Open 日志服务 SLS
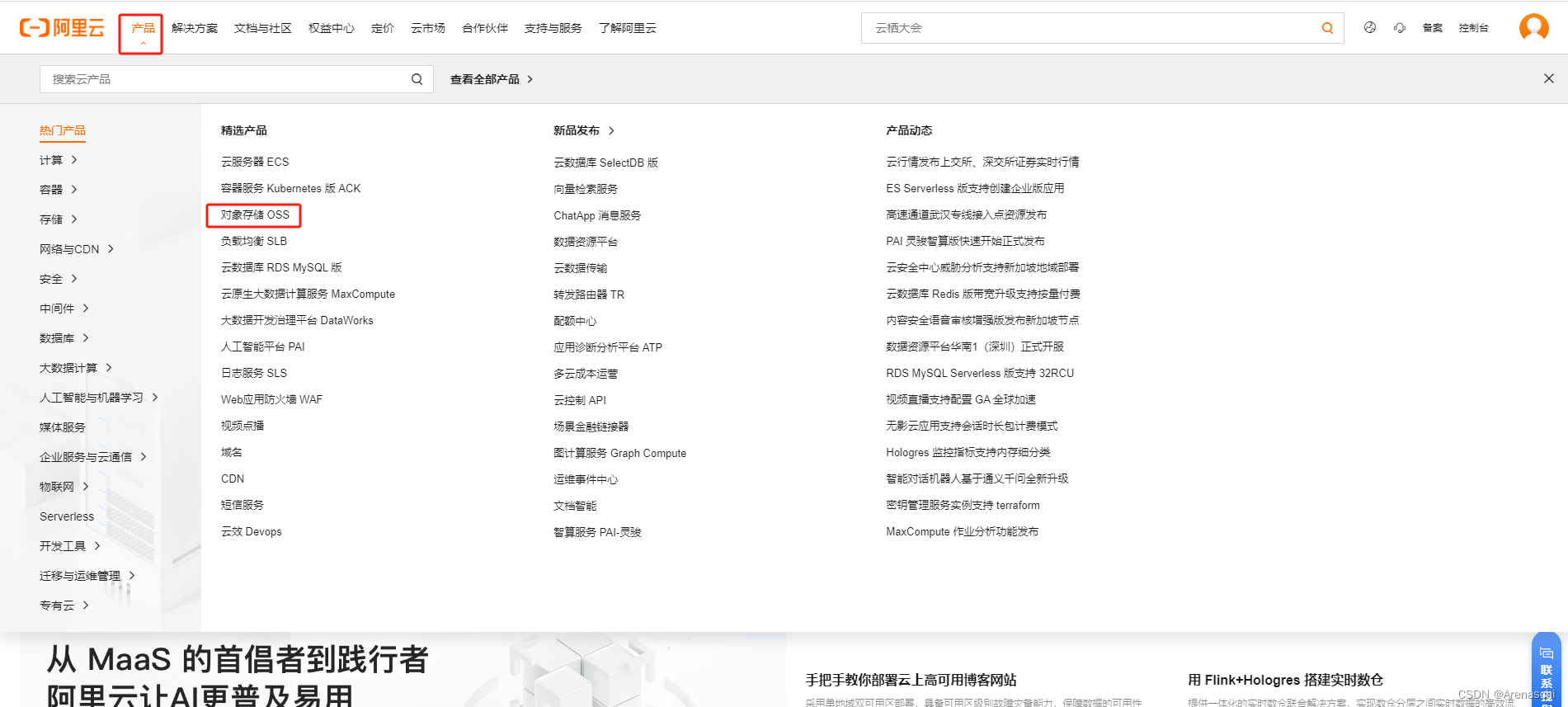1568x707 pixels. pyautogui.click(x=254, y=373)
